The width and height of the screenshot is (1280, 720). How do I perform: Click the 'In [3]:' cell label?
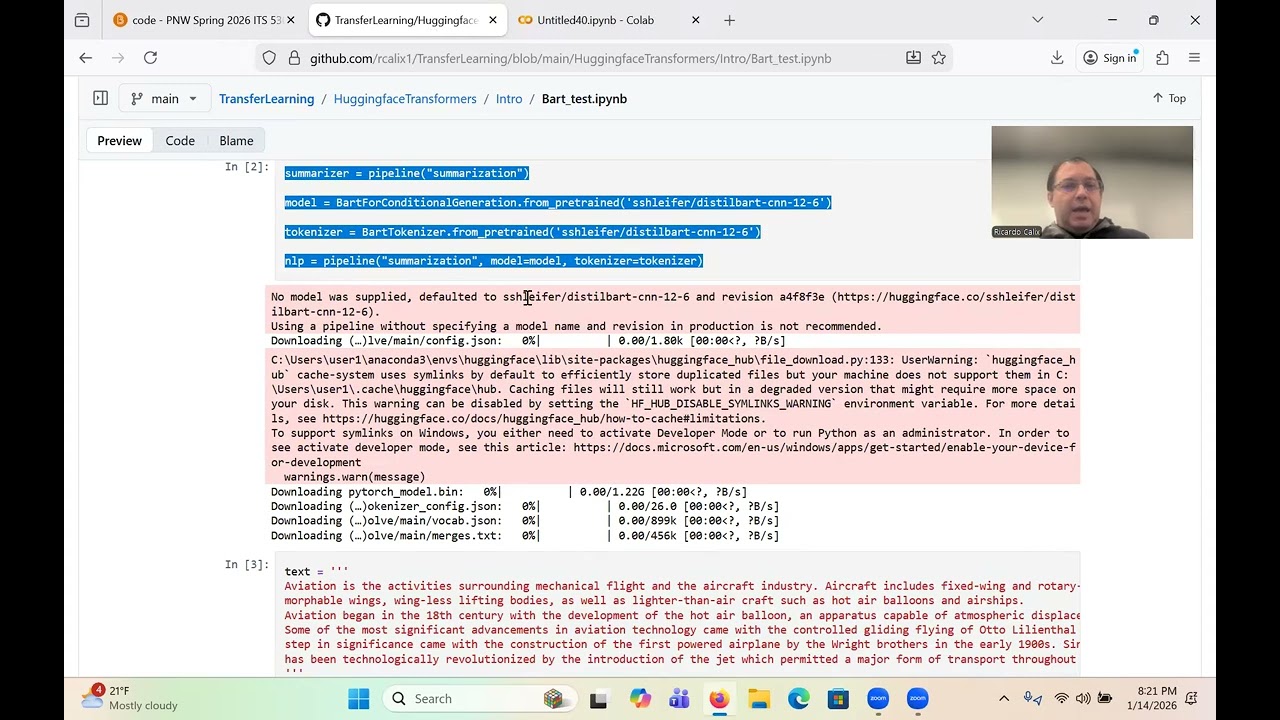tap(247, 565)
